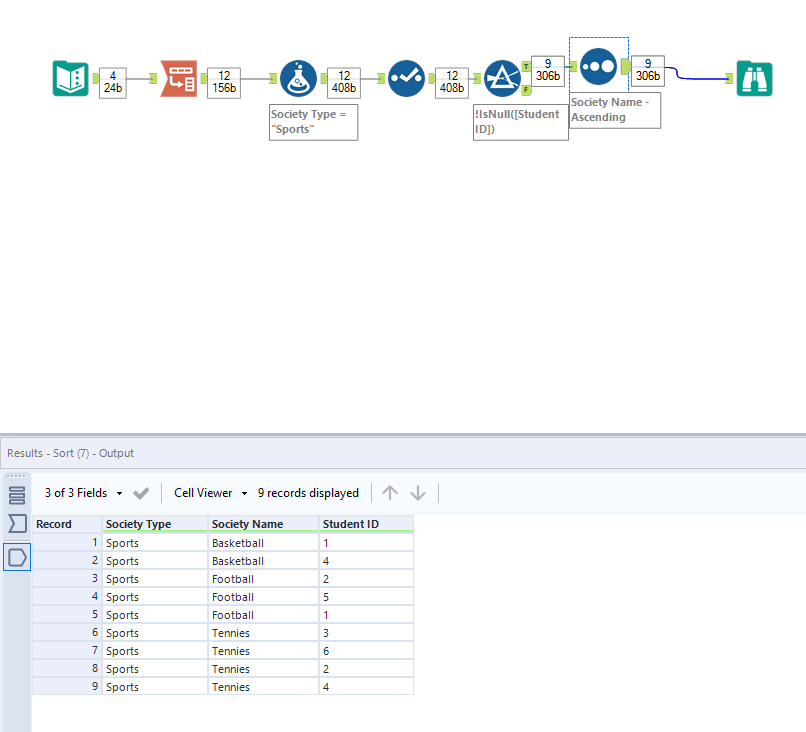Select Tennies cell in record 6
Image resolution: width=806 pixels, height=732 pixels.
click(263, 633)
